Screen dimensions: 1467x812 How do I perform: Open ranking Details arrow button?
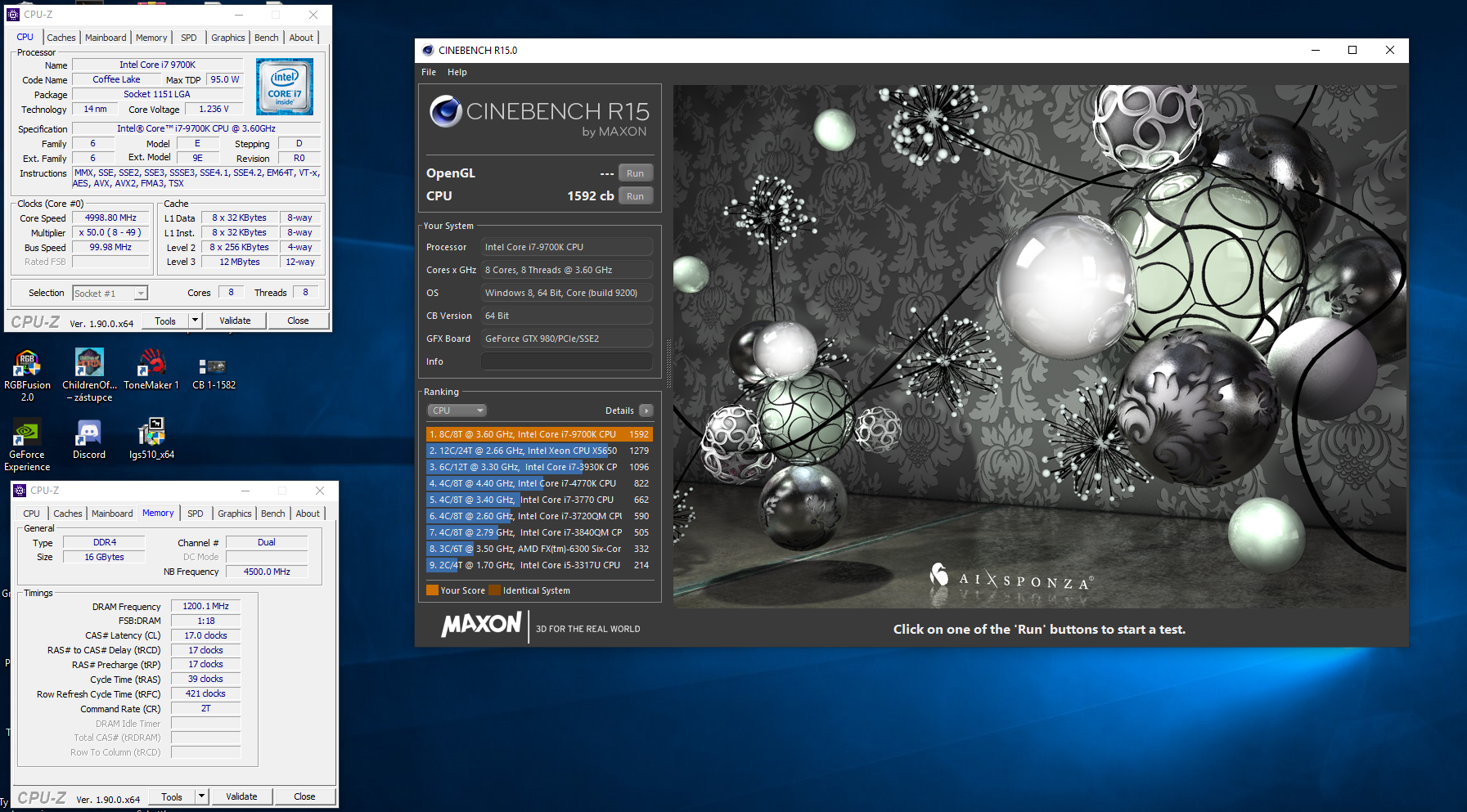[x=646, y=410]
